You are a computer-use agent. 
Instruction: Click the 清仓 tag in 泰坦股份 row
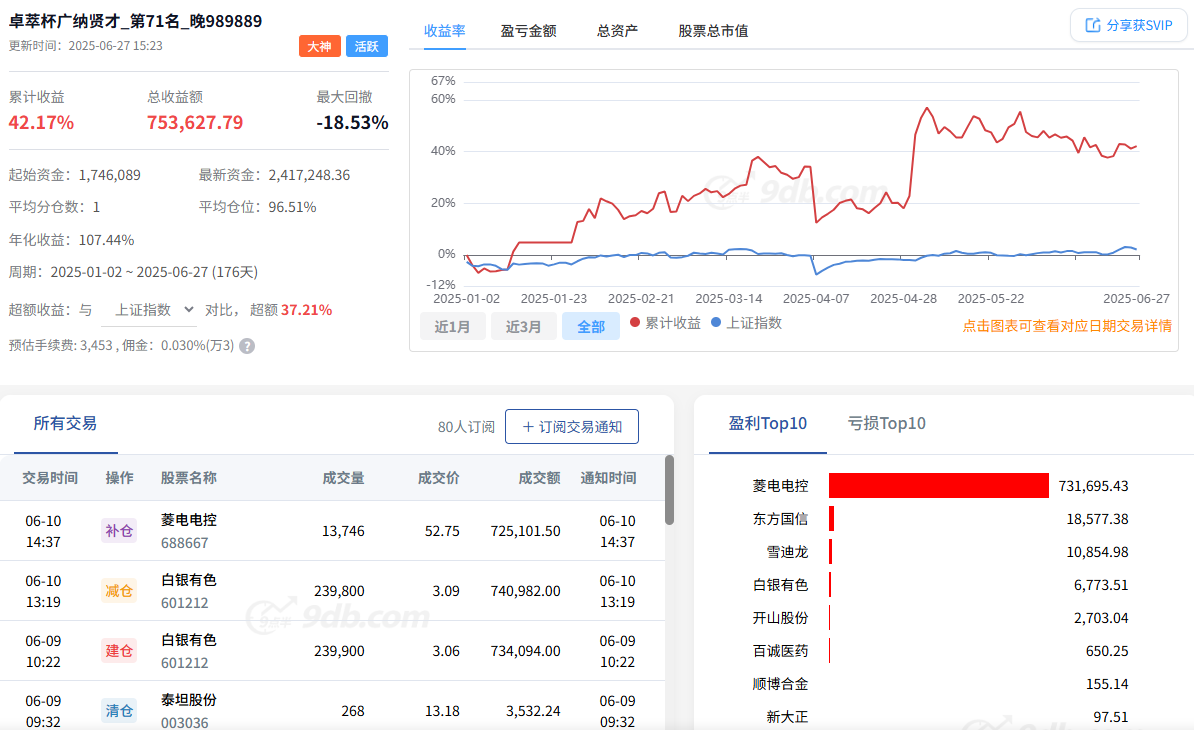tap(119, 711)
